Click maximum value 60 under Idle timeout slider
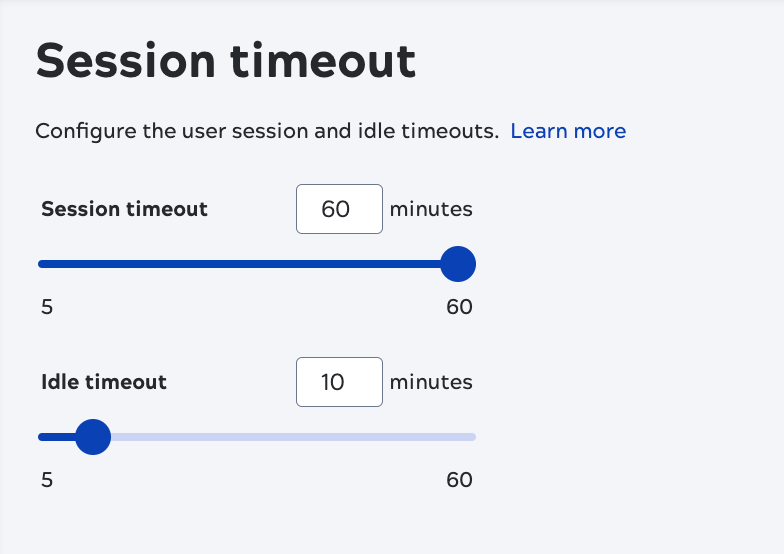784x554 pixels. pos(459,480)
